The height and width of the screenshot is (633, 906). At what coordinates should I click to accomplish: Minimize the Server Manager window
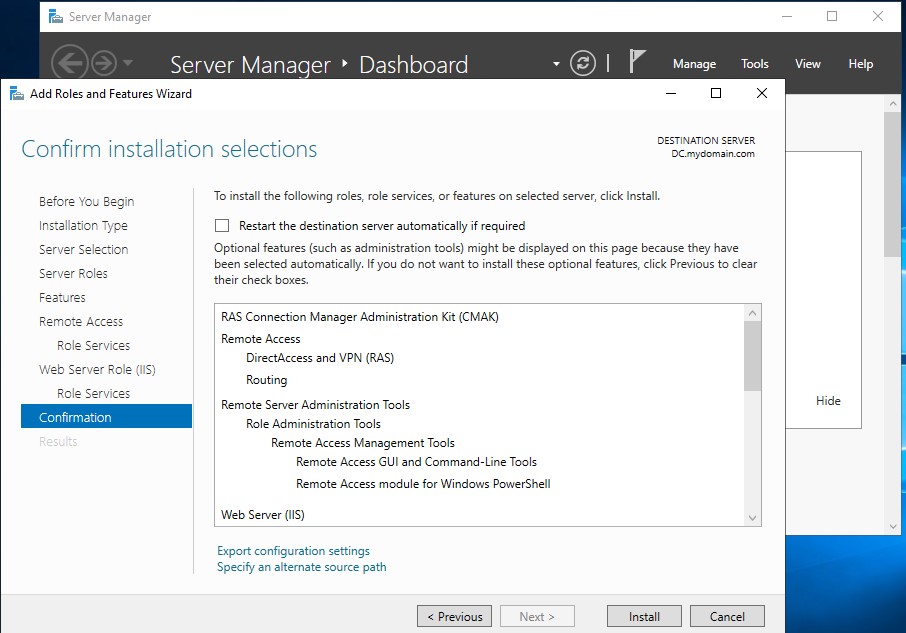[x=786, y=16]
